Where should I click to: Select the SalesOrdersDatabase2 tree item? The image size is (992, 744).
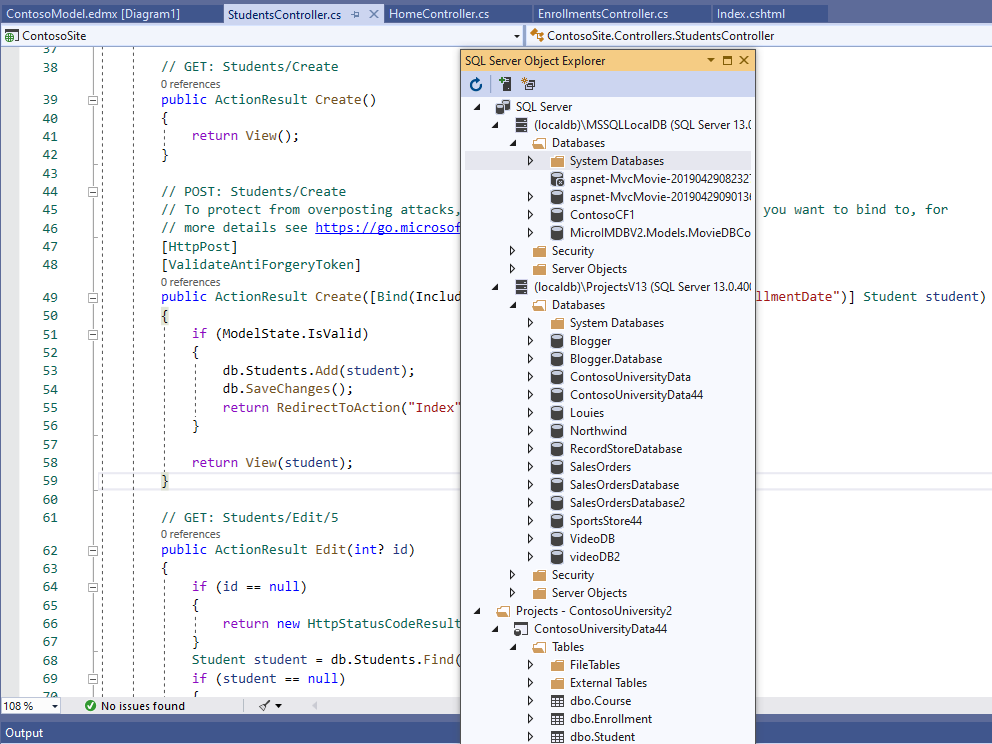click(627, 503)
